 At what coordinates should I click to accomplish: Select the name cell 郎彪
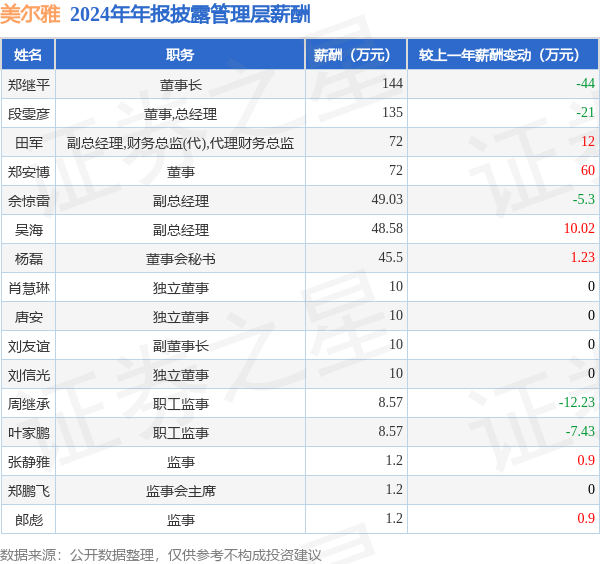point(29,521)
